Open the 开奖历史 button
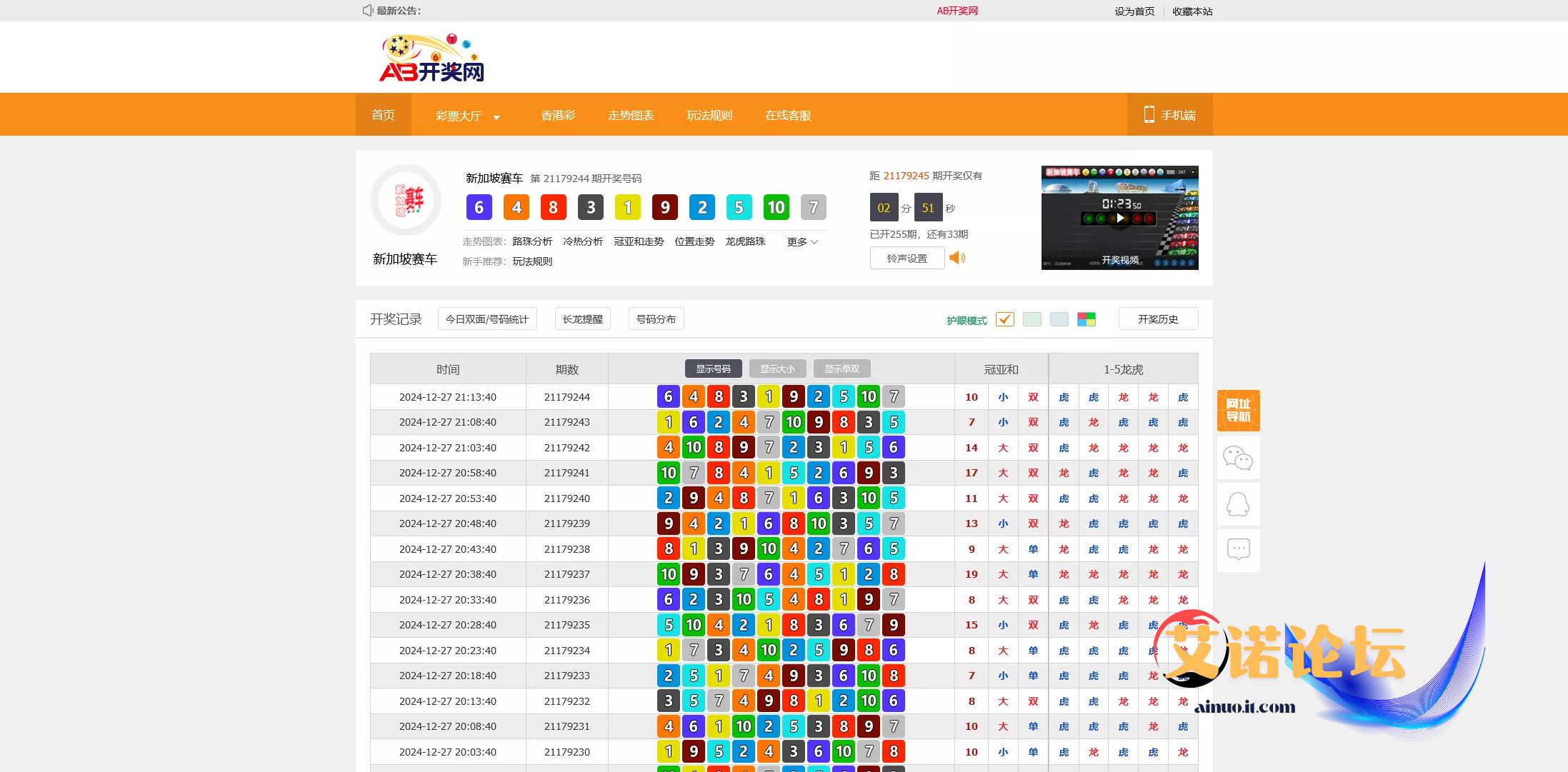This screenshot has height=772, width=1568. (1157, 319)
